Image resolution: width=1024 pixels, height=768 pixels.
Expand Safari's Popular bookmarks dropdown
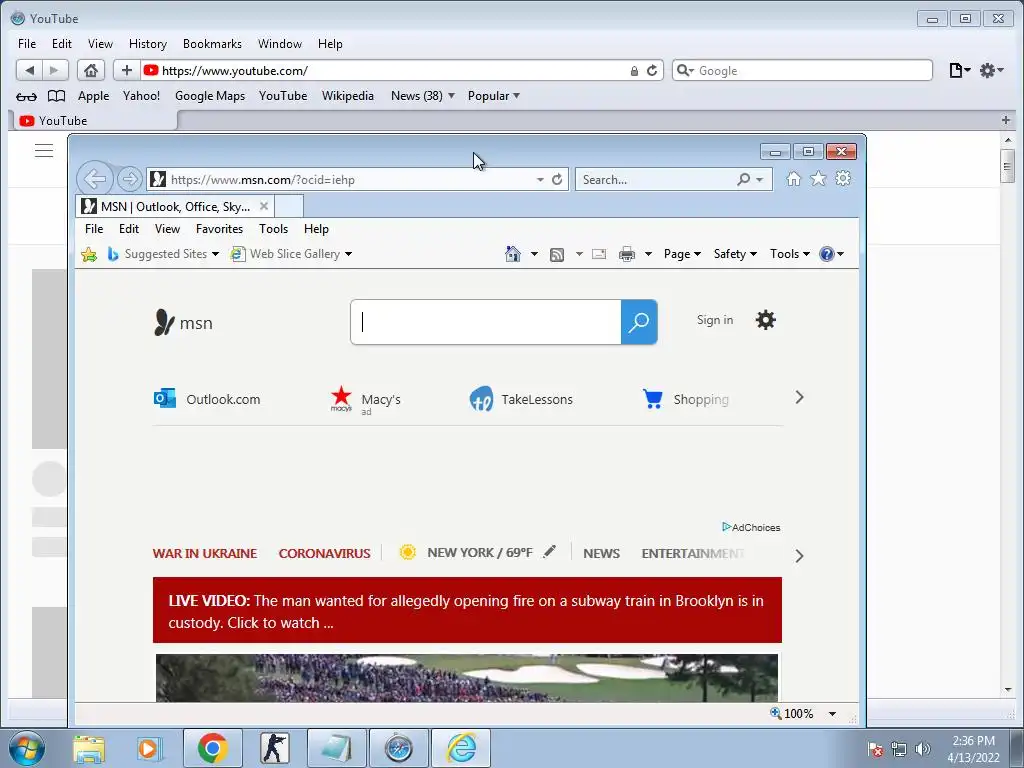click(x=494, y=96)
